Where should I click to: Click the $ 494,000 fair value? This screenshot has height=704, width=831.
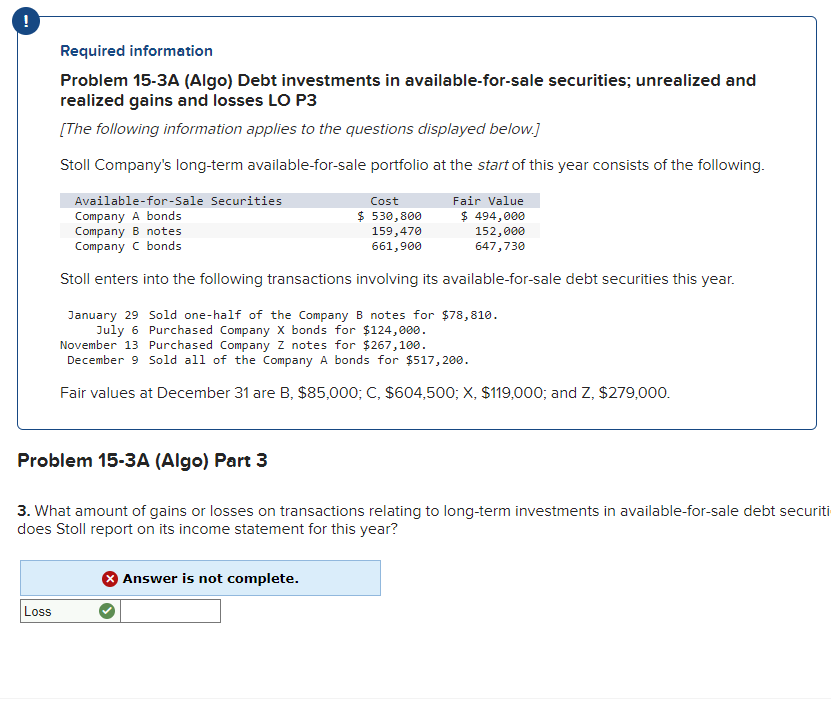click(492, 216)
